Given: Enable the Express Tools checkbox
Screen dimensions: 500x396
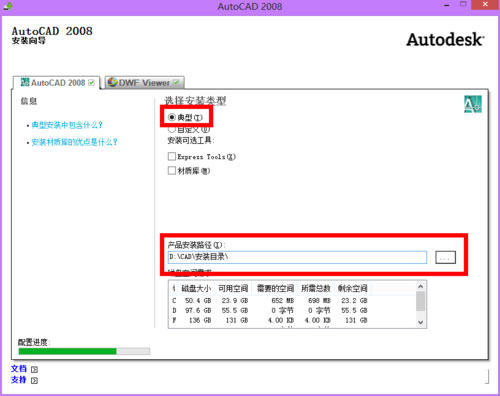Looking at the screenshot, I should (x=172, y=156).
